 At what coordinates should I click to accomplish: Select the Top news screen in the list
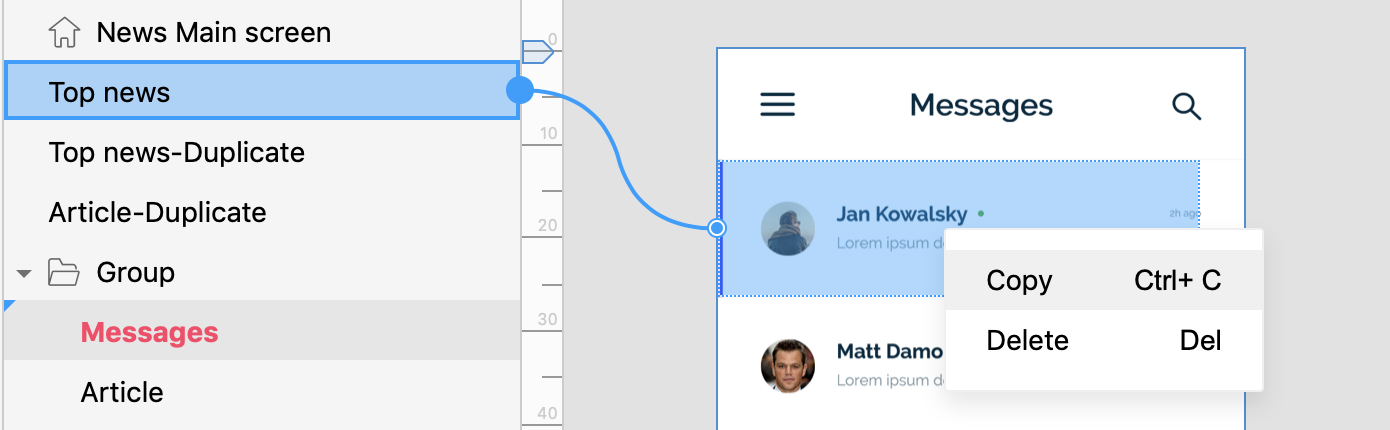[x=262, y=91]
